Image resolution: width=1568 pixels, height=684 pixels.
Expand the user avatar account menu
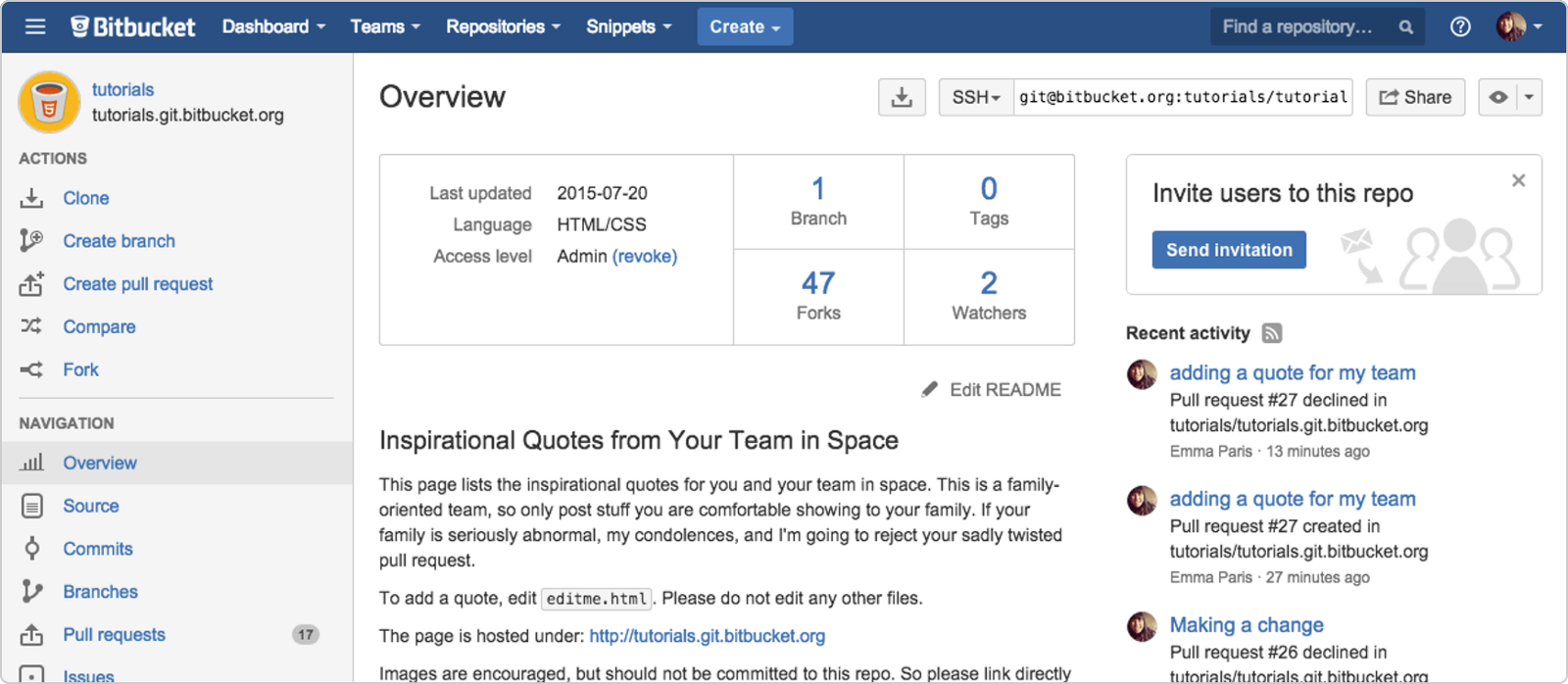point(1519,26)
